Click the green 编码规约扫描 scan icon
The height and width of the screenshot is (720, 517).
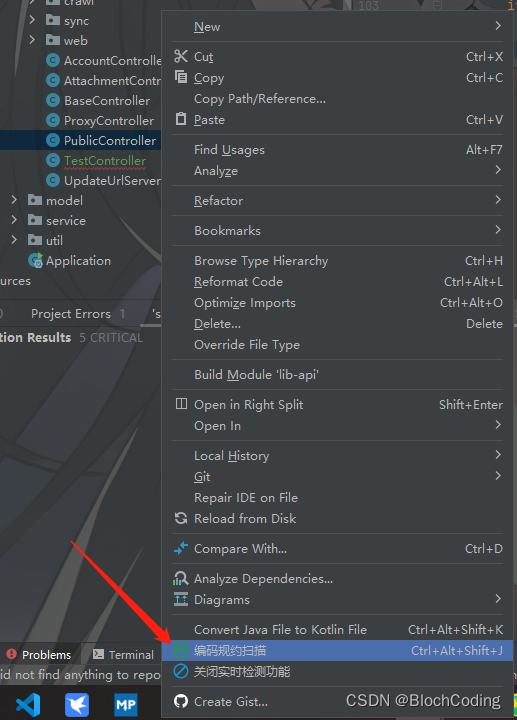tap(181, 650)
